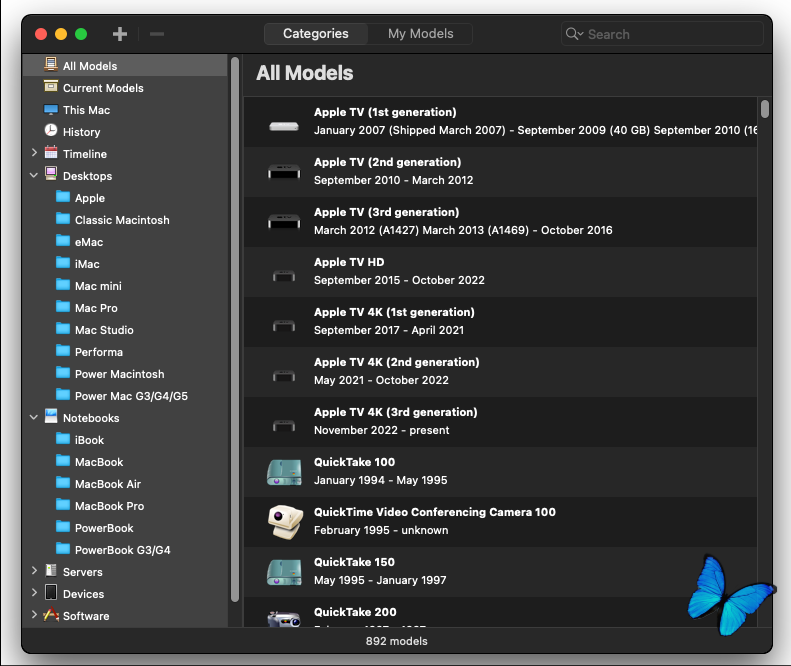Viewport: 791px width, 666px height.
Task: Click the Timeline calendar icon
Action: pos(51,152)
